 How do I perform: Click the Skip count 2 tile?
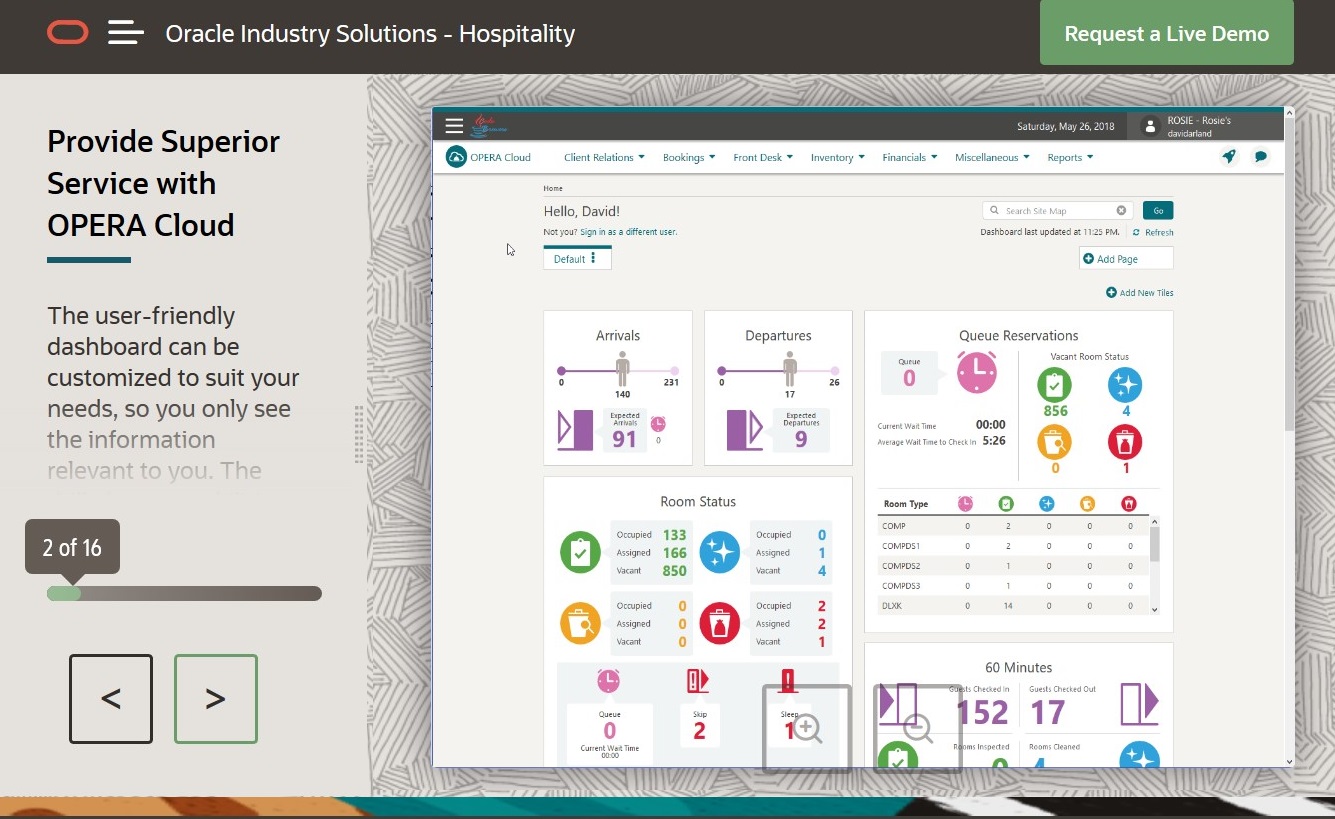click(699, 725)
